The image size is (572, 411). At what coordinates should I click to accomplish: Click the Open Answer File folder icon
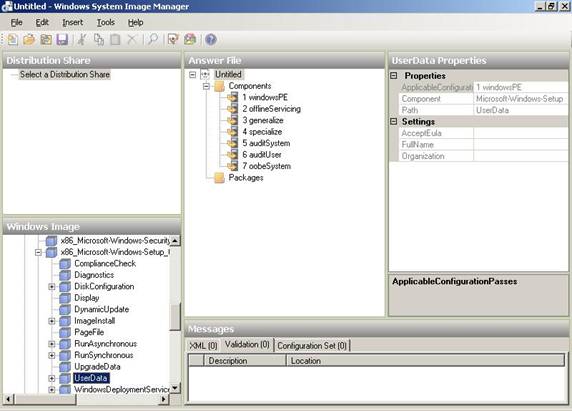click(29, 39)
